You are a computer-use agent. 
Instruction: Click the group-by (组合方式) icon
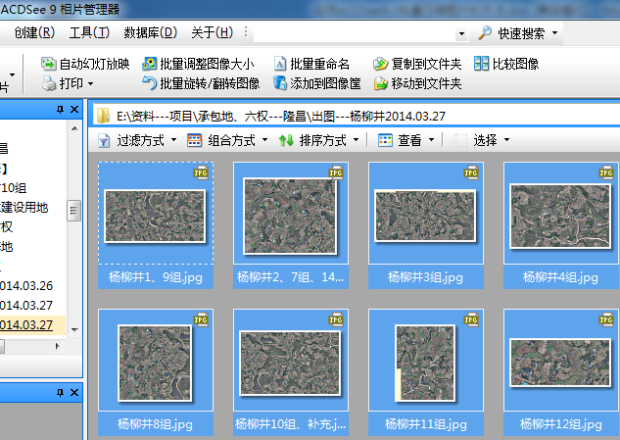click(x=194, y=140)
